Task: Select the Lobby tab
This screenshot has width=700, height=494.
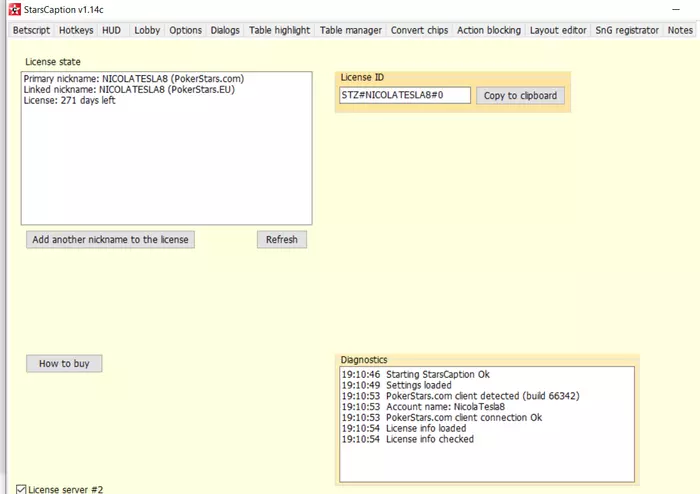Action: (147, 30)
